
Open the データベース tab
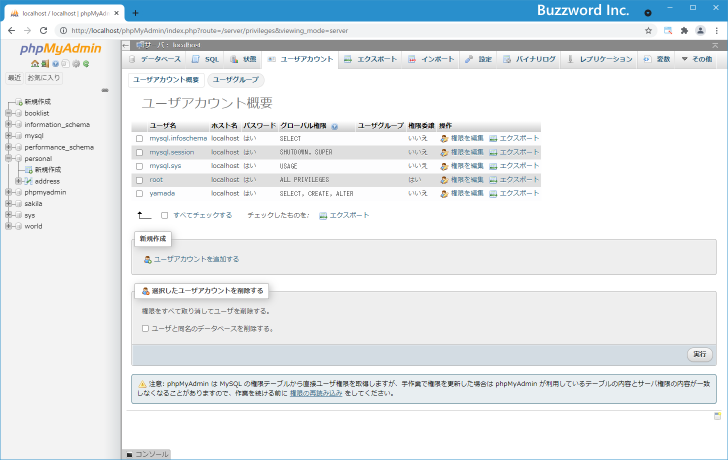tap(155, 59)
